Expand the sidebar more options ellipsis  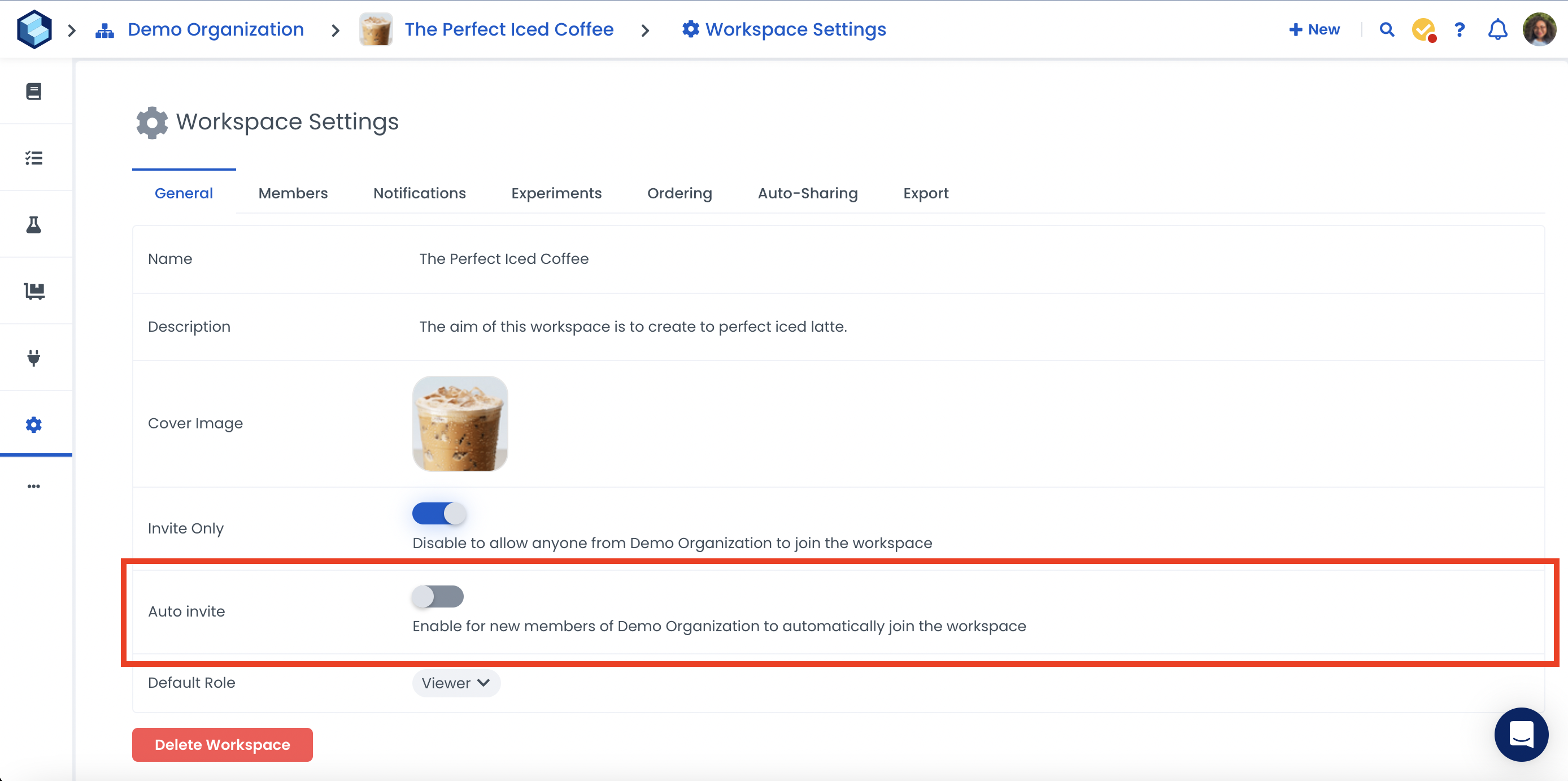[33, 486]
